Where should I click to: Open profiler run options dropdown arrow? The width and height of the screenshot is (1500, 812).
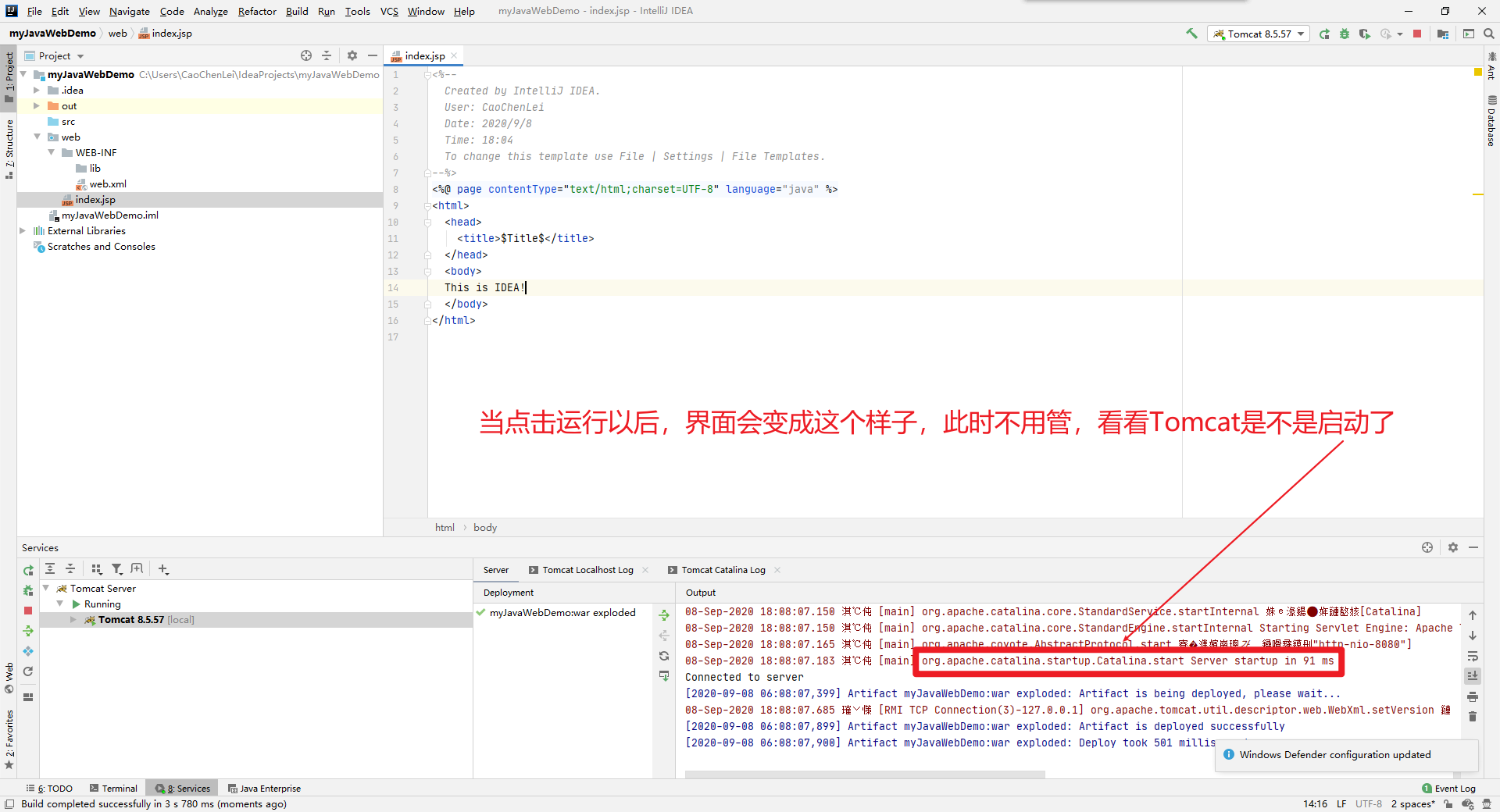[x=1400, y=34]
